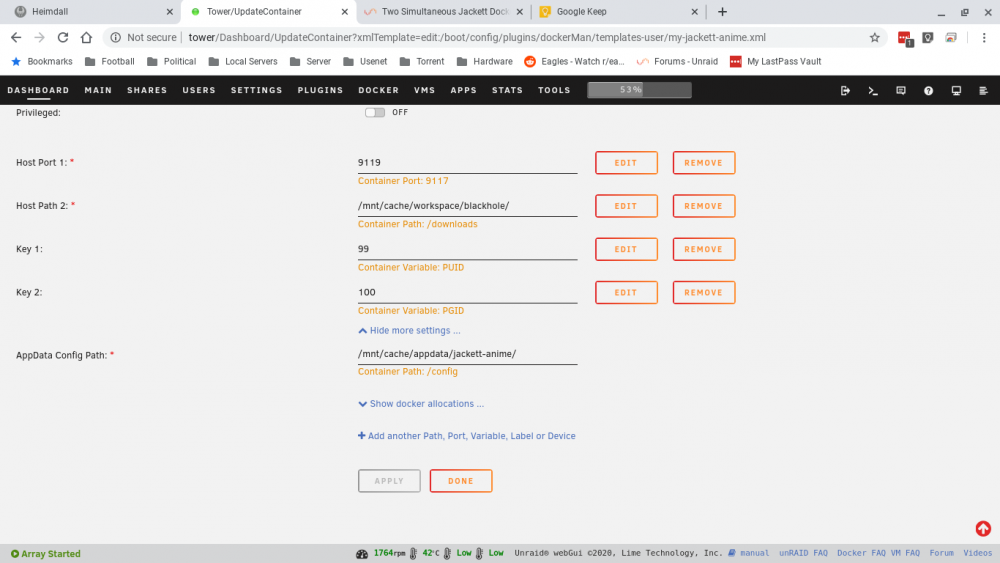Switch to Two Simultaneous Jackett tab
The image size is (1000, 563).
pyautogui.click(x=444, y=11)
